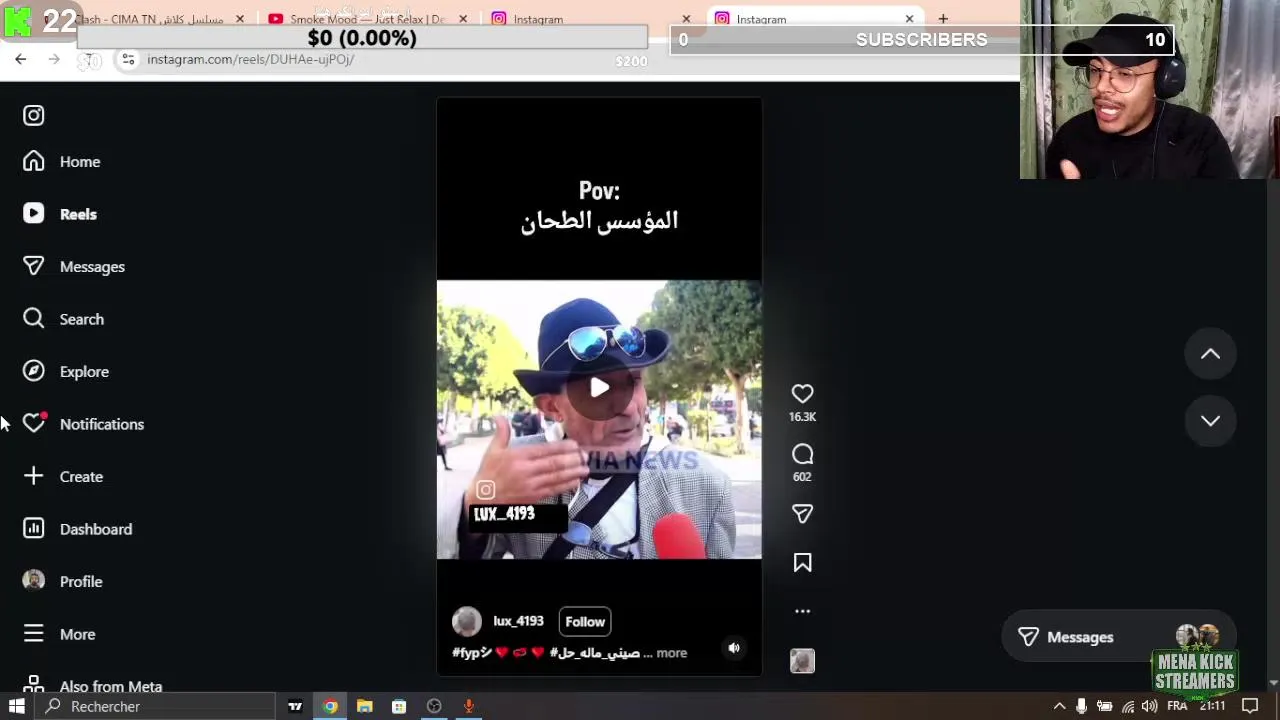Click the site info icon in address bar
Image resolution: width=1280 pixels, height=720 pixels.
pos(128,60)
